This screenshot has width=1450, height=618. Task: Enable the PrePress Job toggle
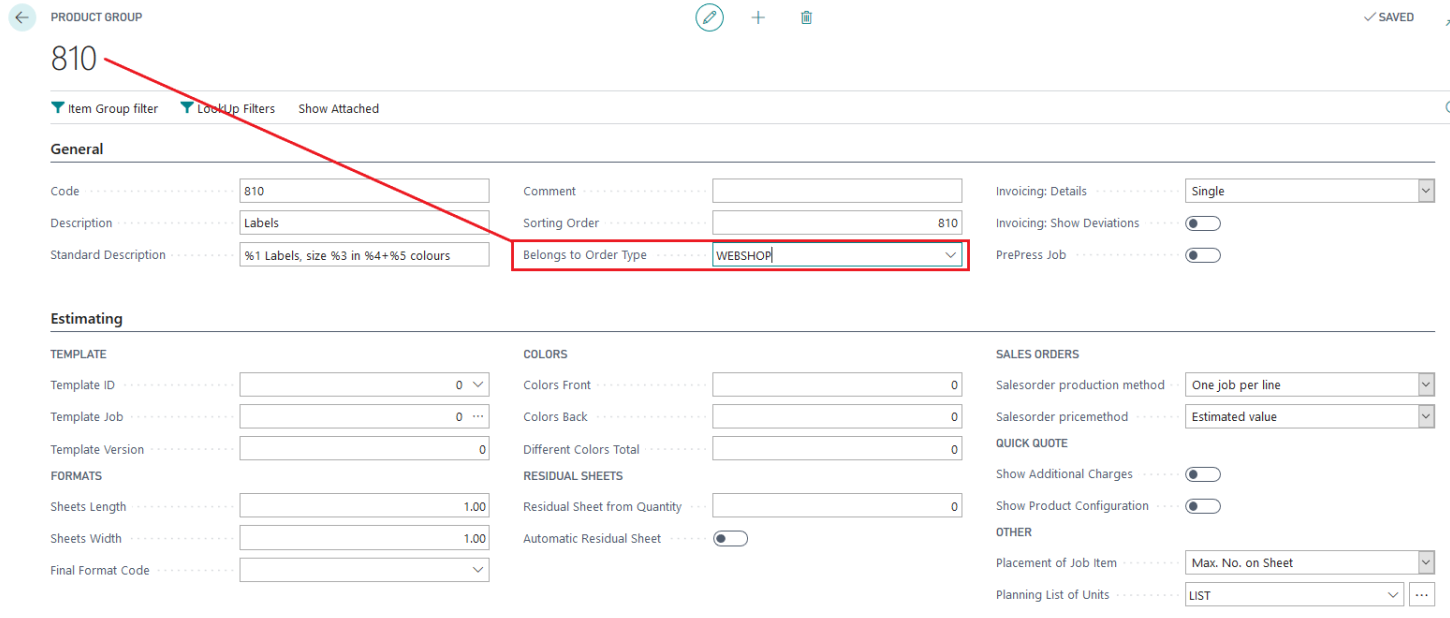coord(1202,255)
